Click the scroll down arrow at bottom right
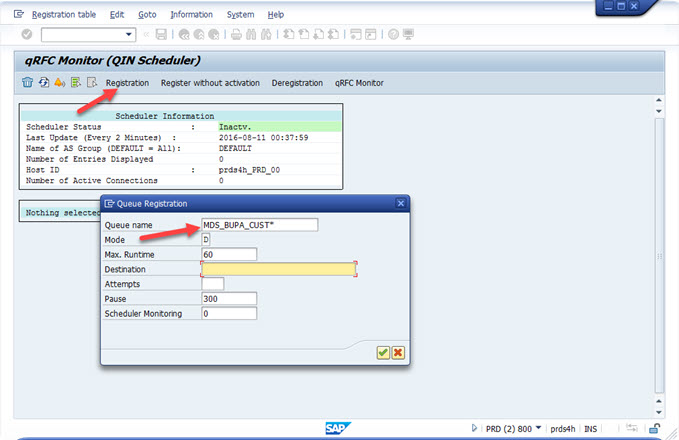 pos(659,412)
